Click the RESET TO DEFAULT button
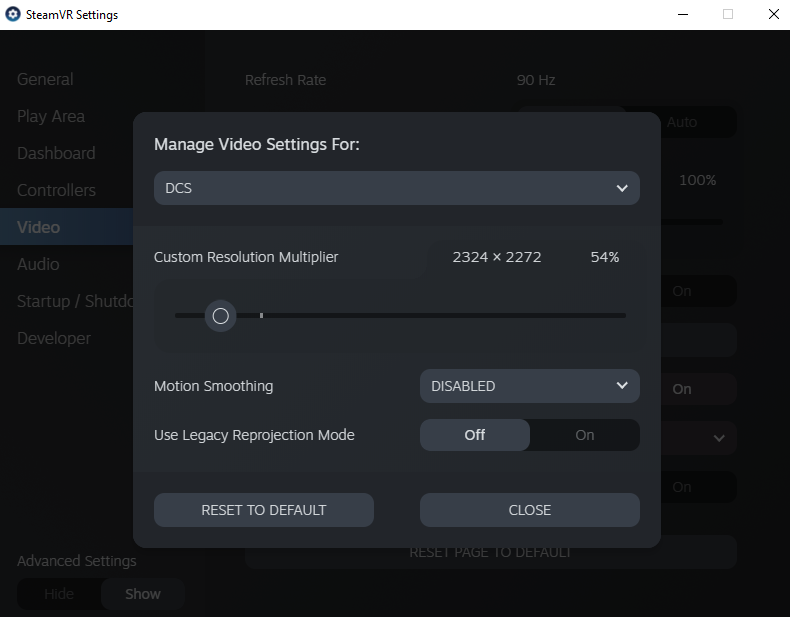790x617 pixels. tap(264, 510)
